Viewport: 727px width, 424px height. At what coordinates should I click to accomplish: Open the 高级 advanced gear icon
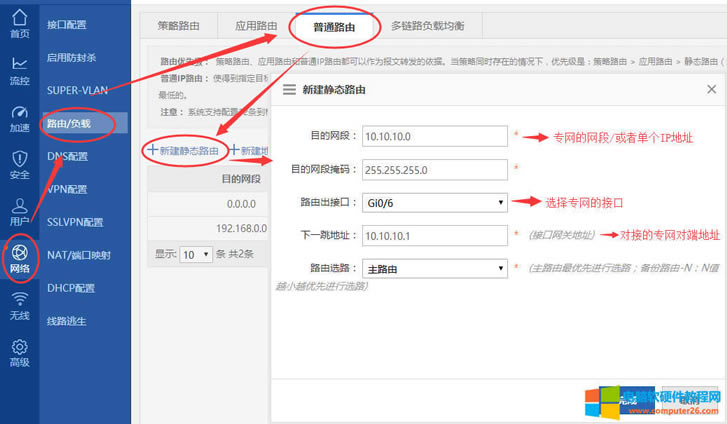pyautogui.click(x=19, y=352)
